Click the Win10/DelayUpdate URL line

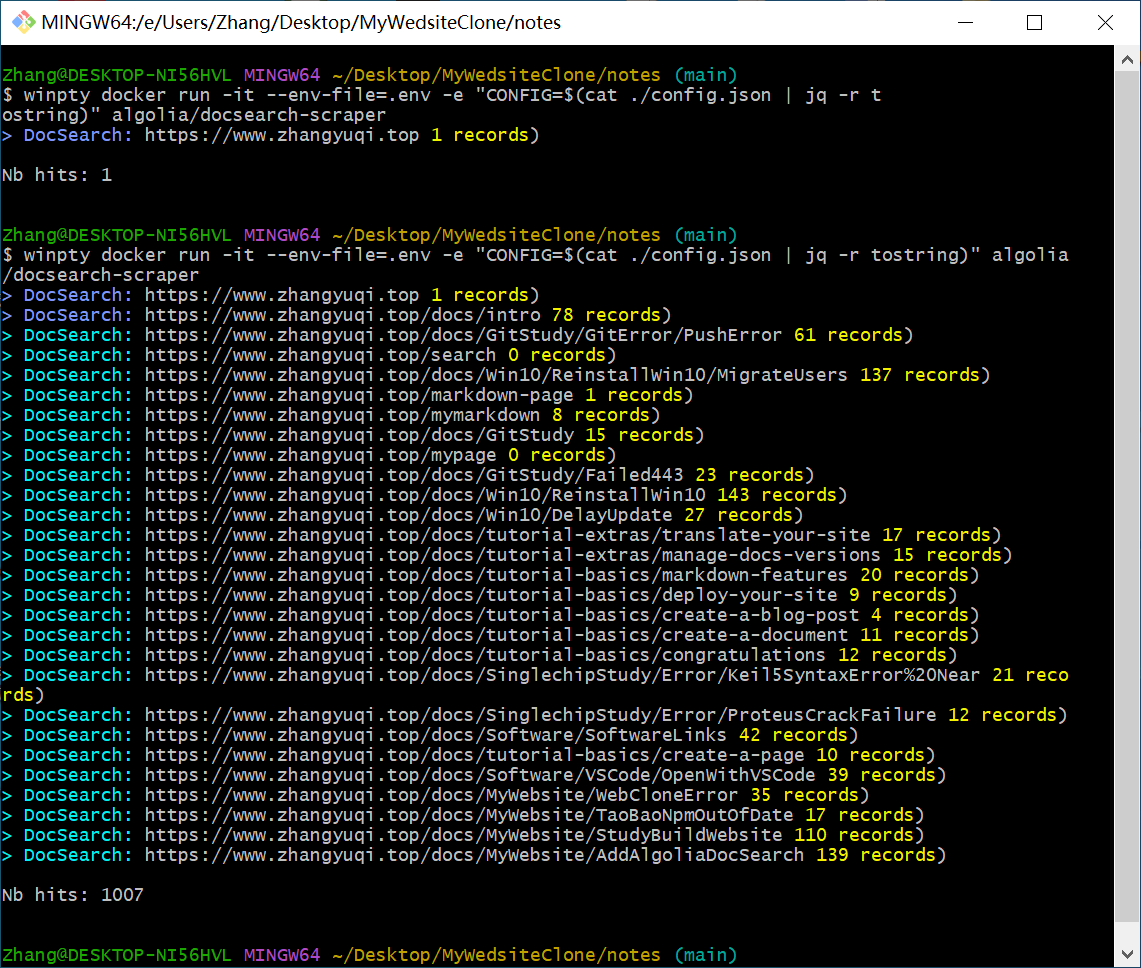pos(408,515)
